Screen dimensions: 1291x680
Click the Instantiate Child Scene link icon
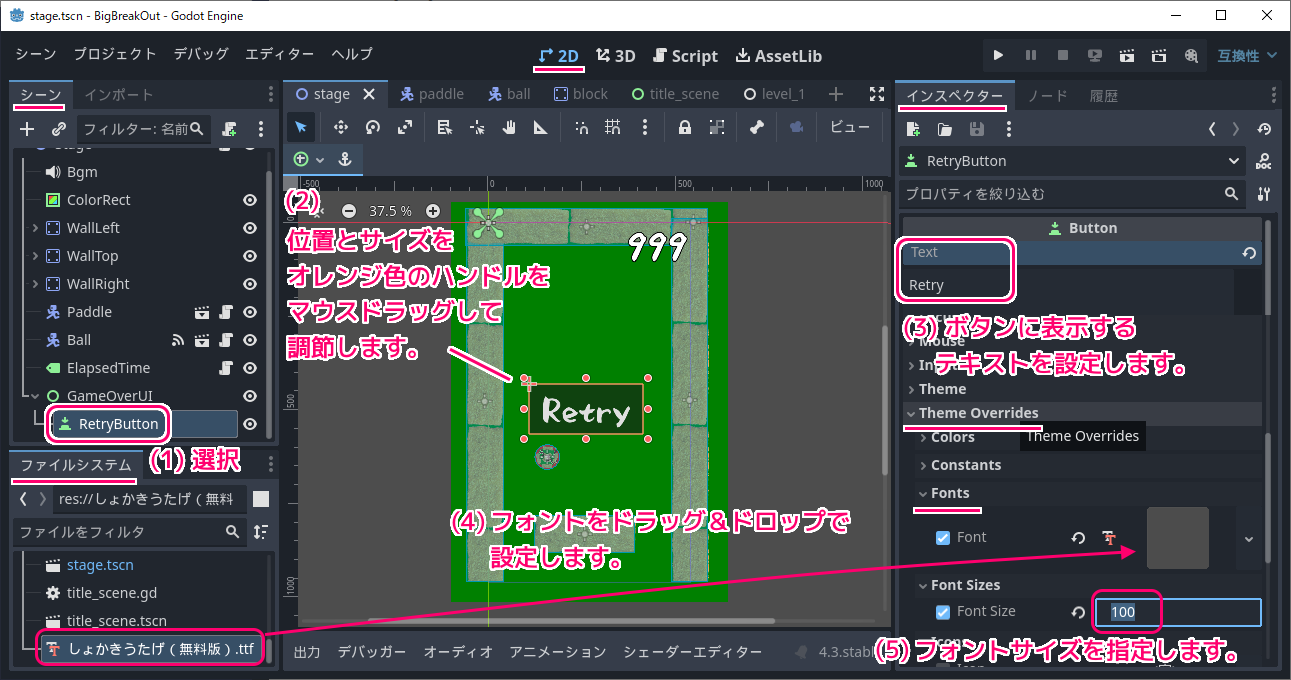click(59, 128)
